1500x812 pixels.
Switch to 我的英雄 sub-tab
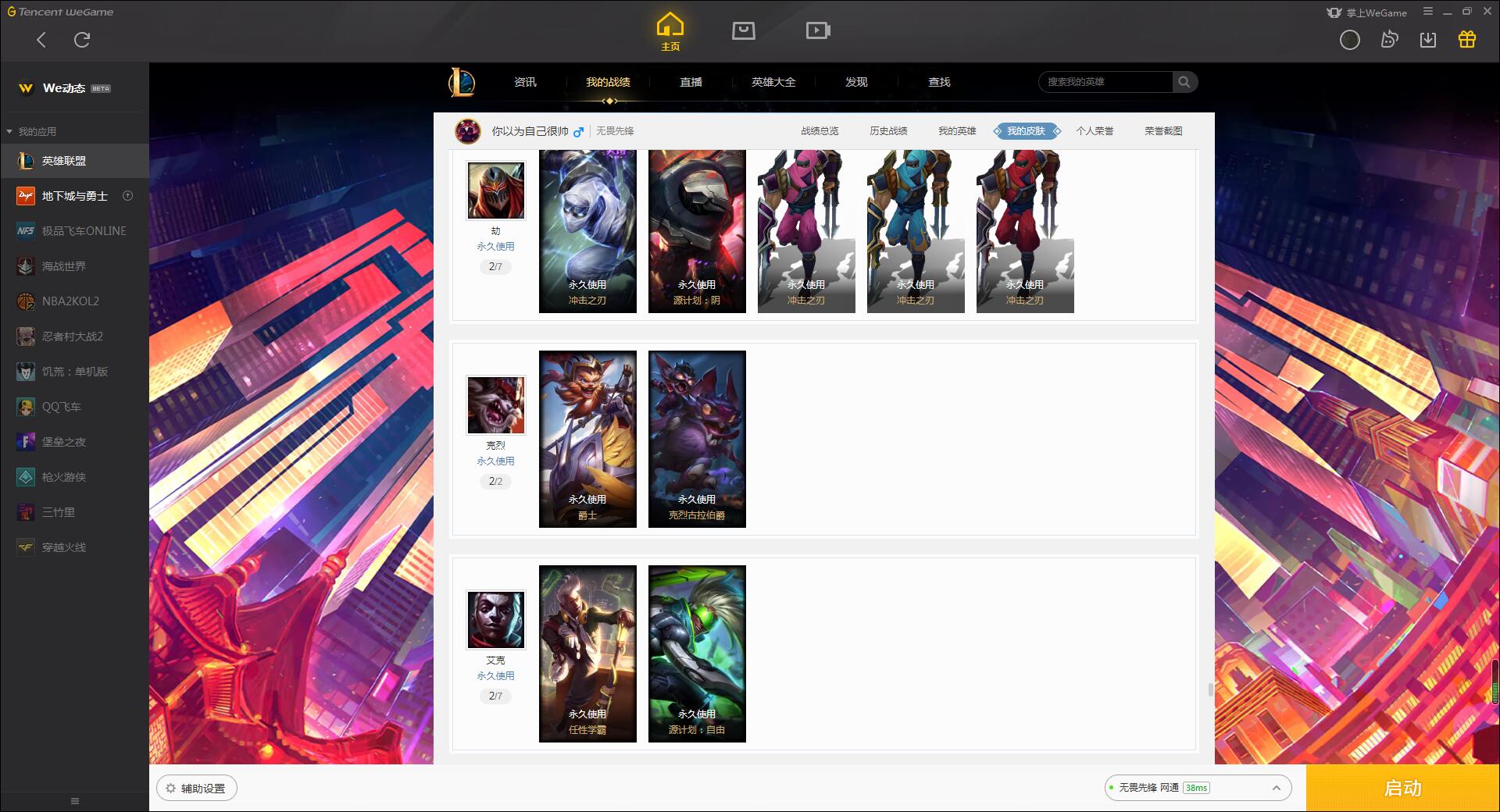tap(957, 131)
